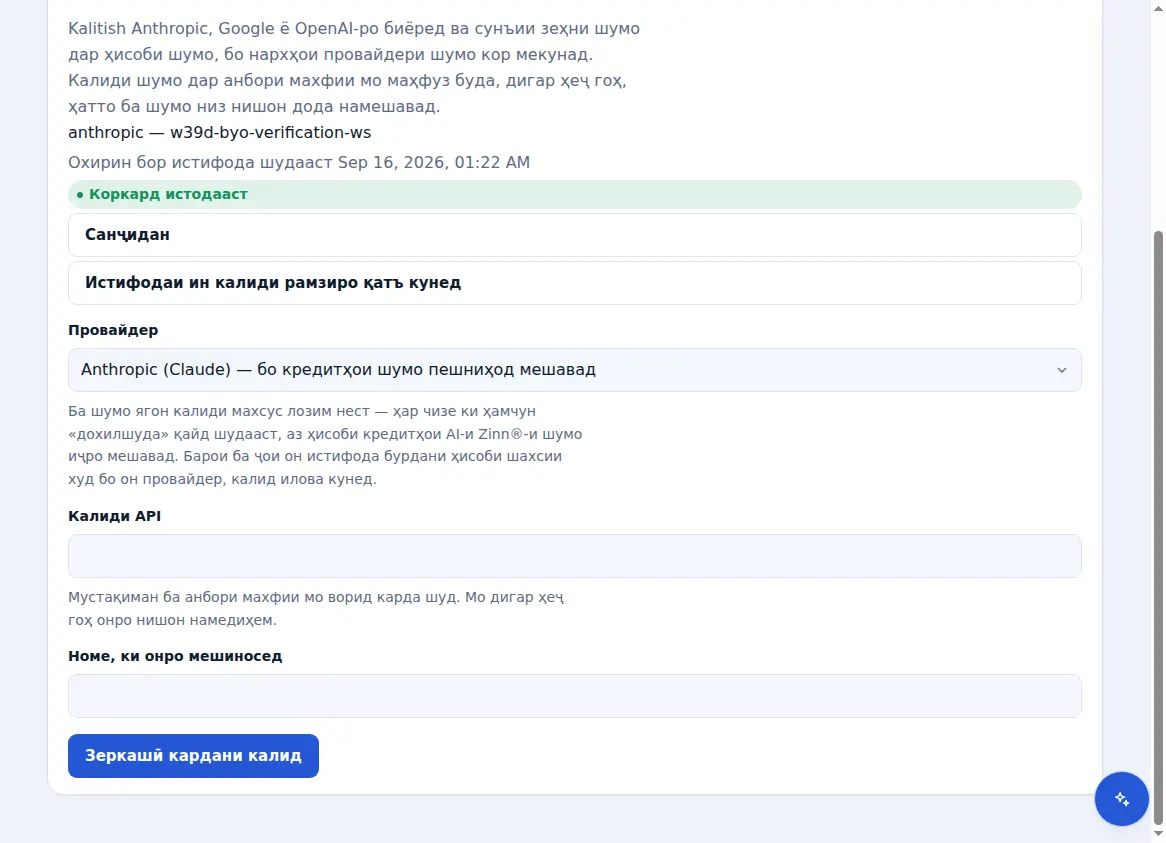
Task: Click the Номе, ки онро мешиносед label
Action: [x=175, y=656]
